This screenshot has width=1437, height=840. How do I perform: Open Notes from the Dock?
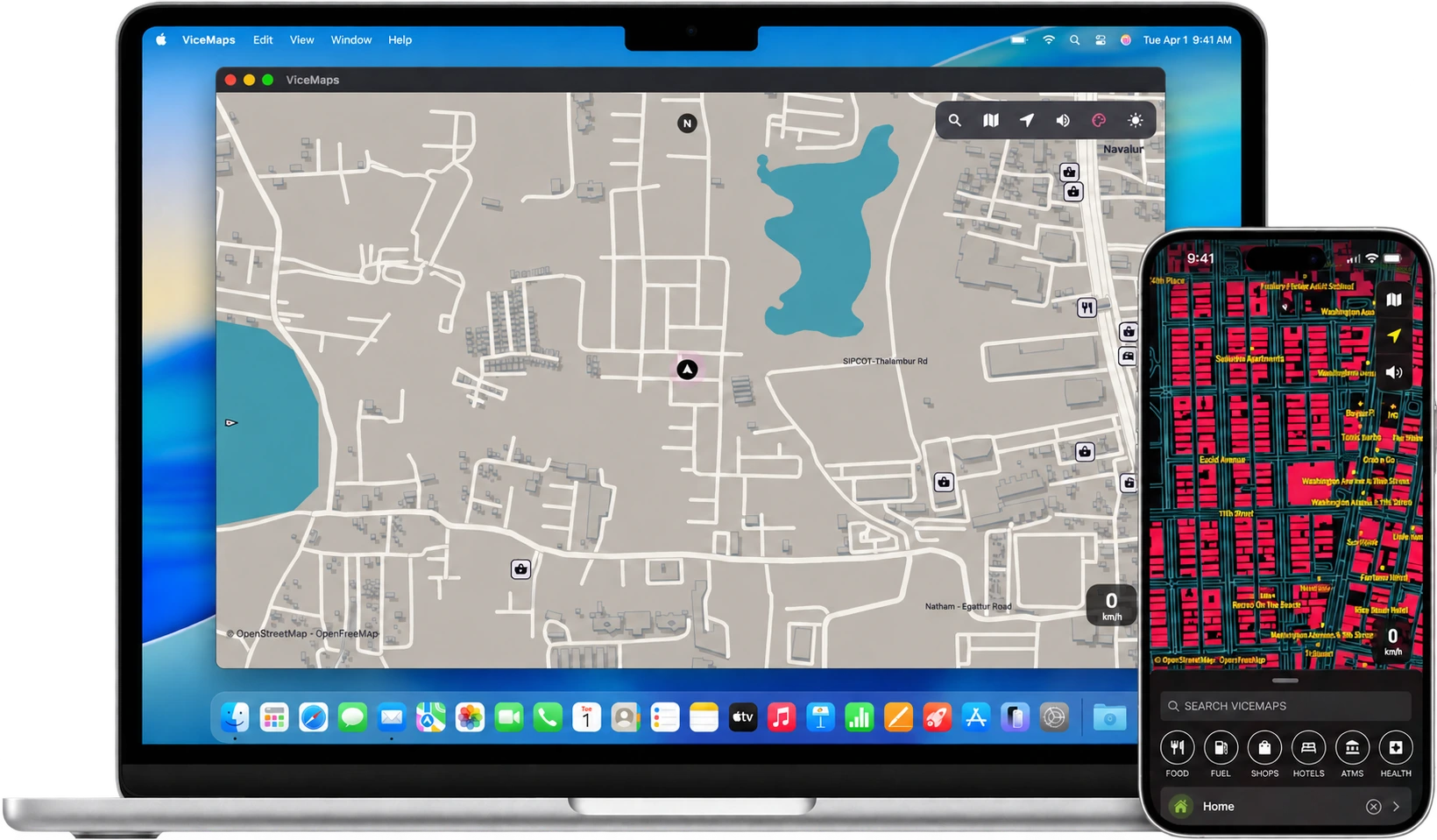pyautogui.click(x=704, y=718)
